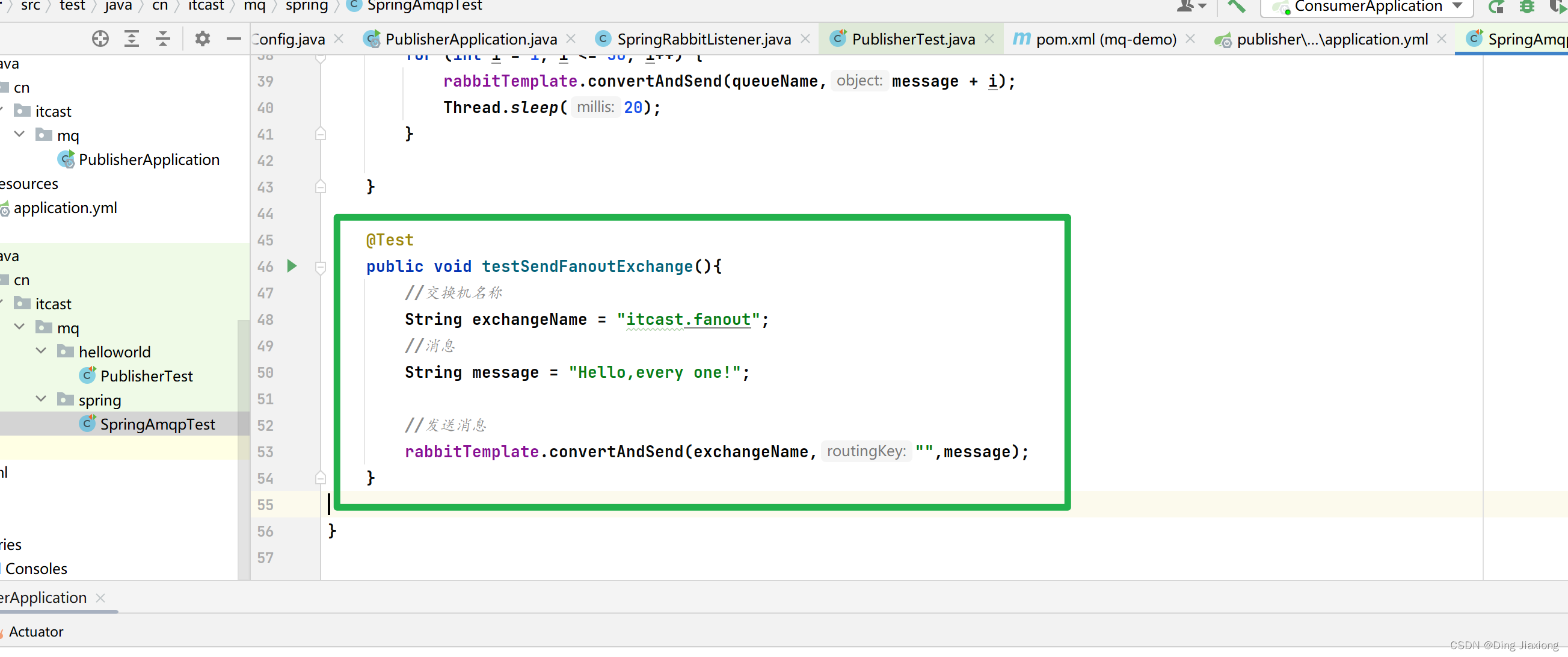Click the locate/select opened file target icon
The image size is (1568, 657).
(x=100, y=39)
